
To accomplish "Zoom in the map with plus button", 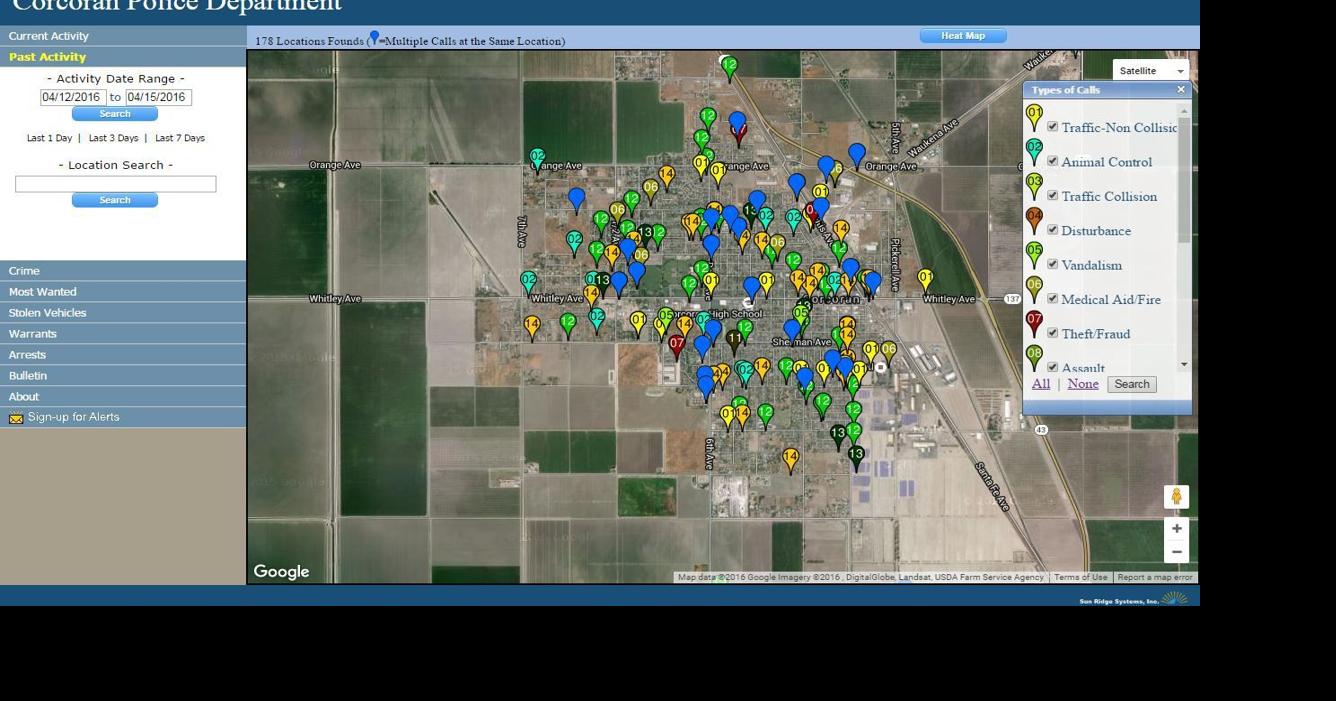I will click(x=1176, y=528).
